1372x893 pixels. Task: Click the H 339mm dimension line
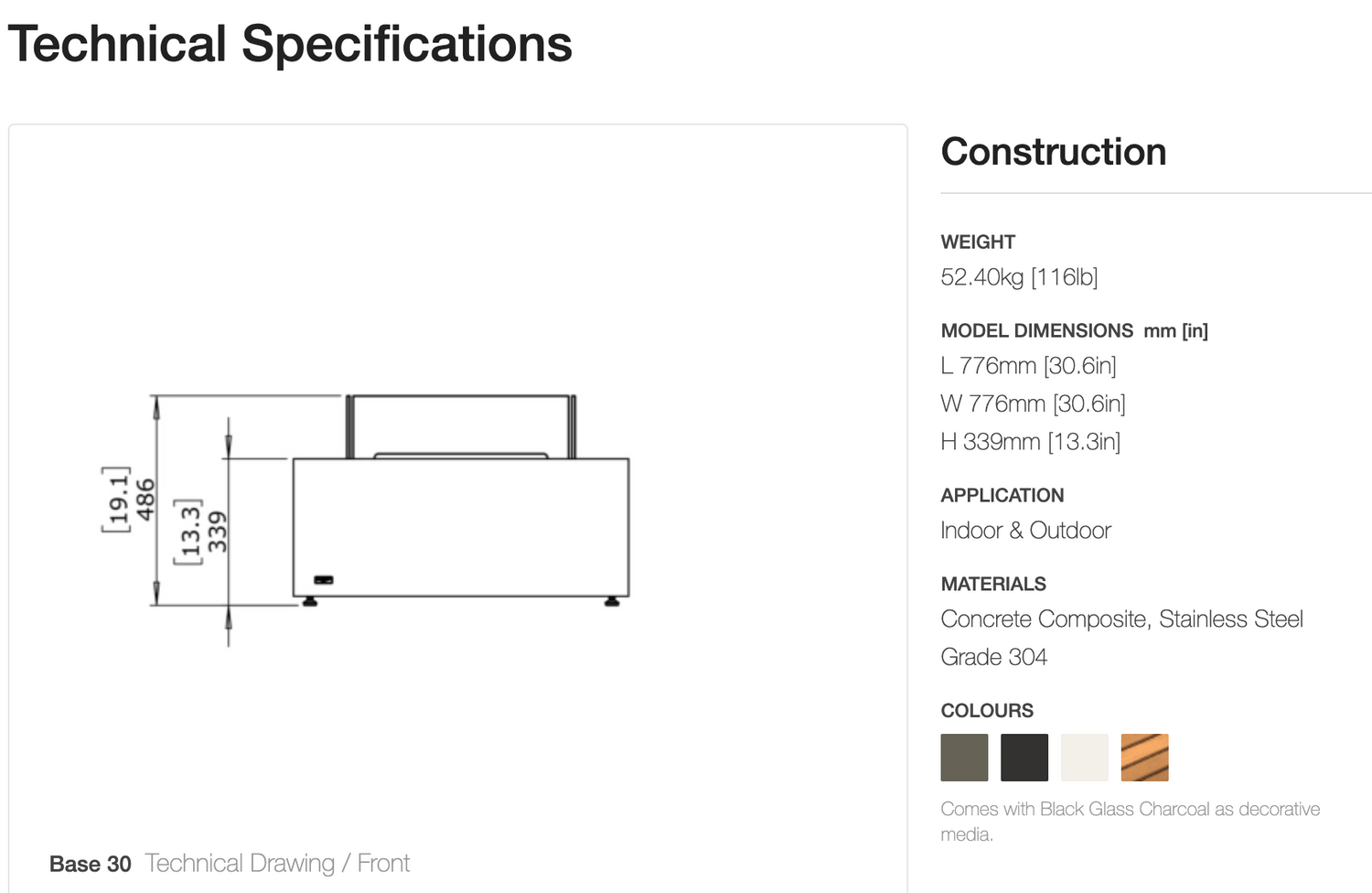[x=1030, y=442]
